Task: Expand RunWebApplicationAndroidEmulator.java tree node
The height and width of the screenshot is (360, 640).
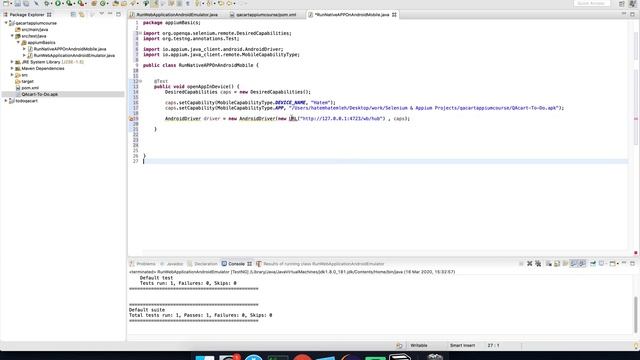Action: pos(24,55)
